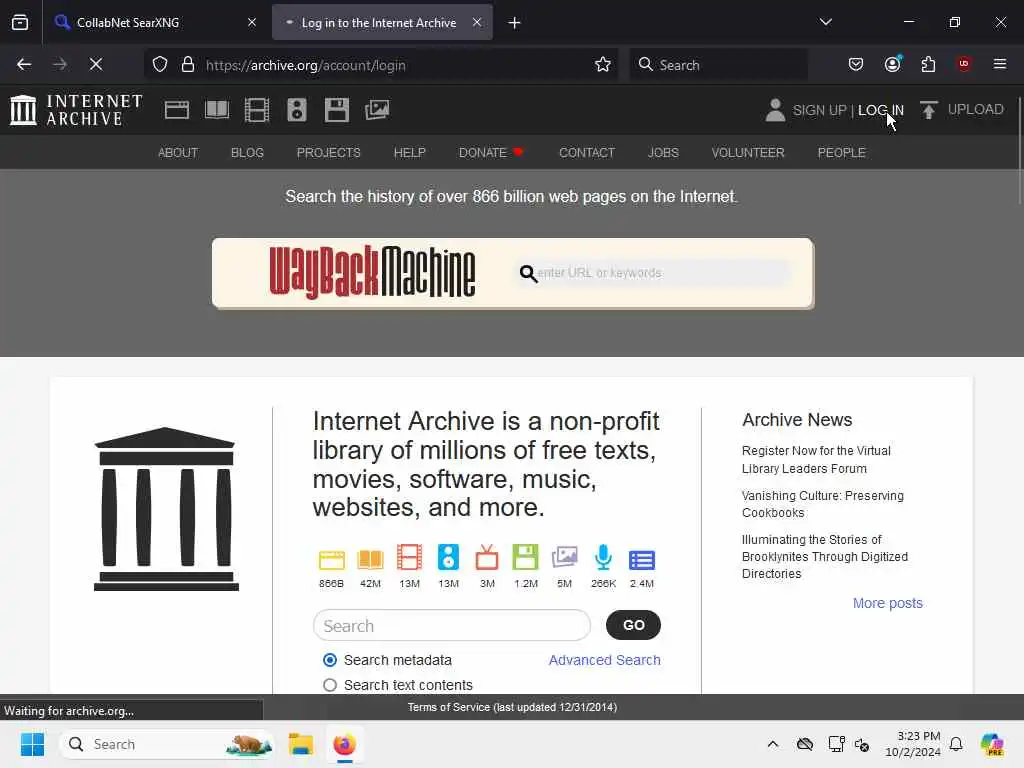The image size is (1024, 768).
Task: Open the uBlock Origin extension icon
Action: 963,64
